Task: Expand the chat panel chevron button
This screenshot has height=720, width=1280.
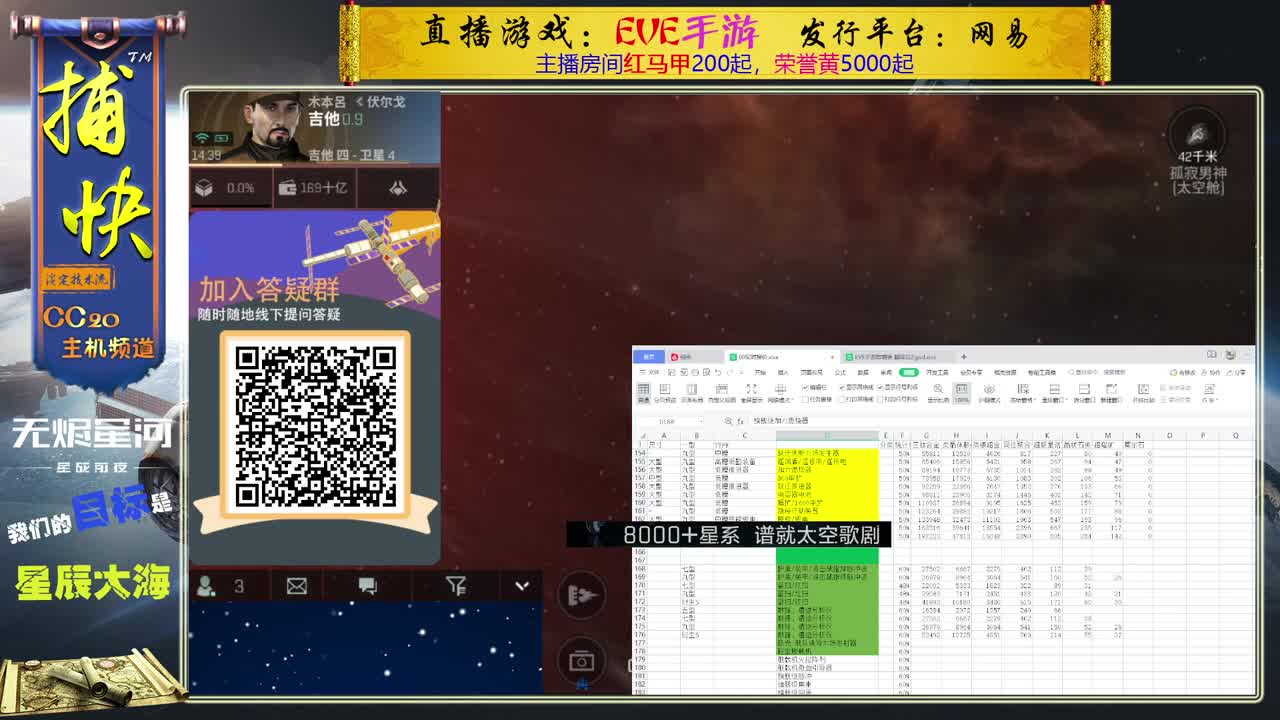Action: pyautogui.click(x=522, y=585)
